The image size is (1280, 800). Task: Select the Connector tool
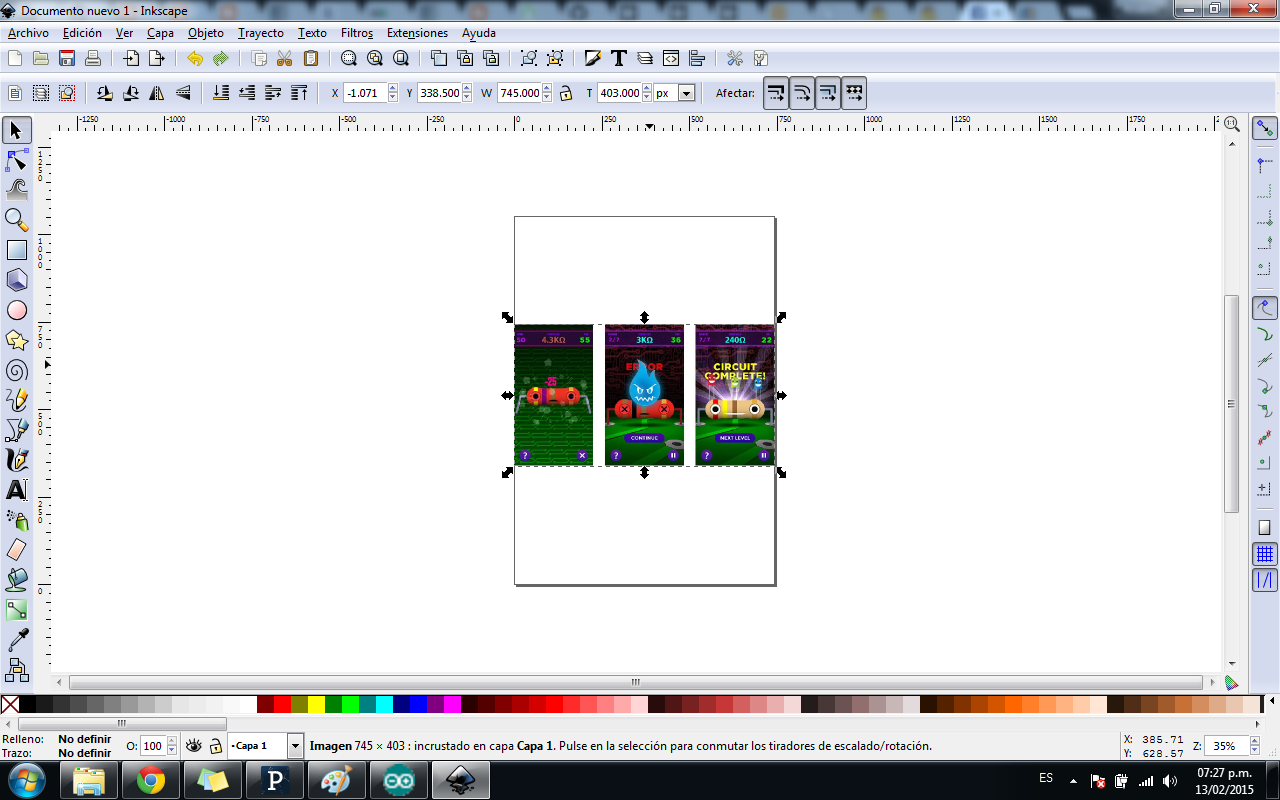17,669
